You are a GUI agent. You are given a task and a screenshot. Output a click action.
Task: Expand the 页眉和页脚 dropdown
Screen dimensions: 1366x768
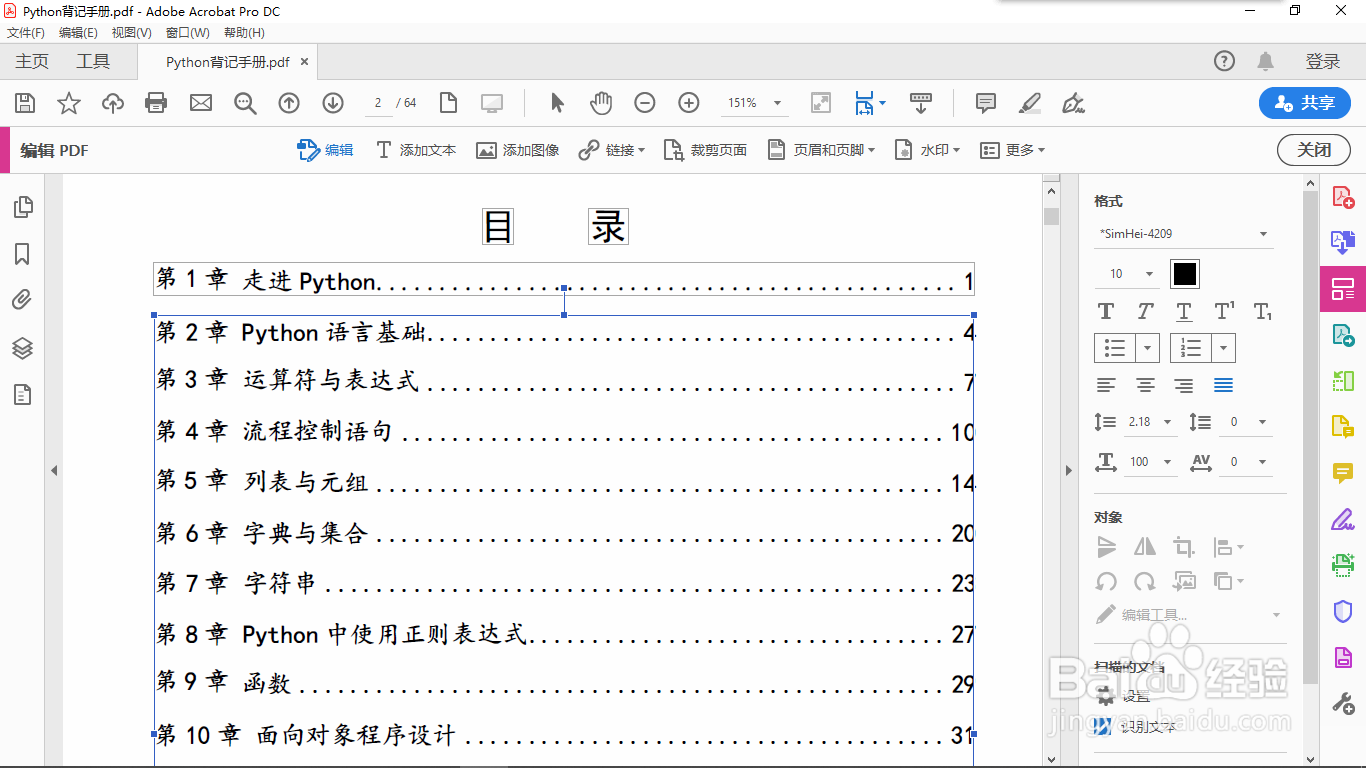coord(871,150)
